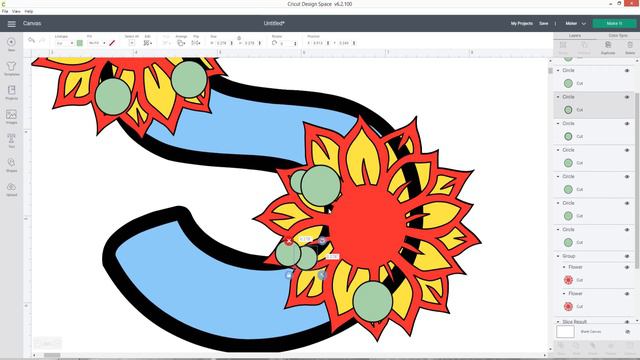Open the Linetype dropdown
The width and height of the screenshot is (640, 360).
pos(64,43)
